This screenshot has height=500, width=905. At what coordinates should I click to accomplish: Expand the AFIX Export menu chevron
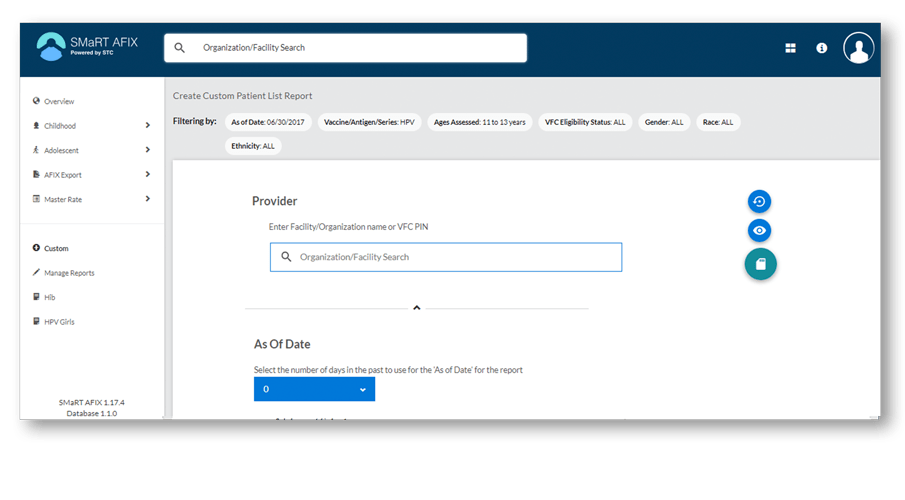[x=148, y=174]
